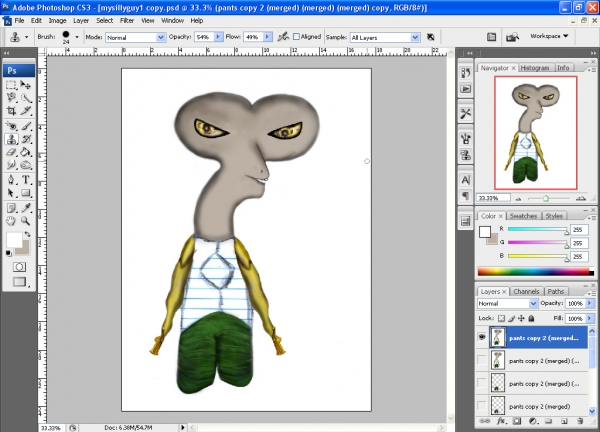Select the Paint Bucket tool
The height and width of the screenshot is (432, 600).
pyautogui.click(x=26, y=152)
